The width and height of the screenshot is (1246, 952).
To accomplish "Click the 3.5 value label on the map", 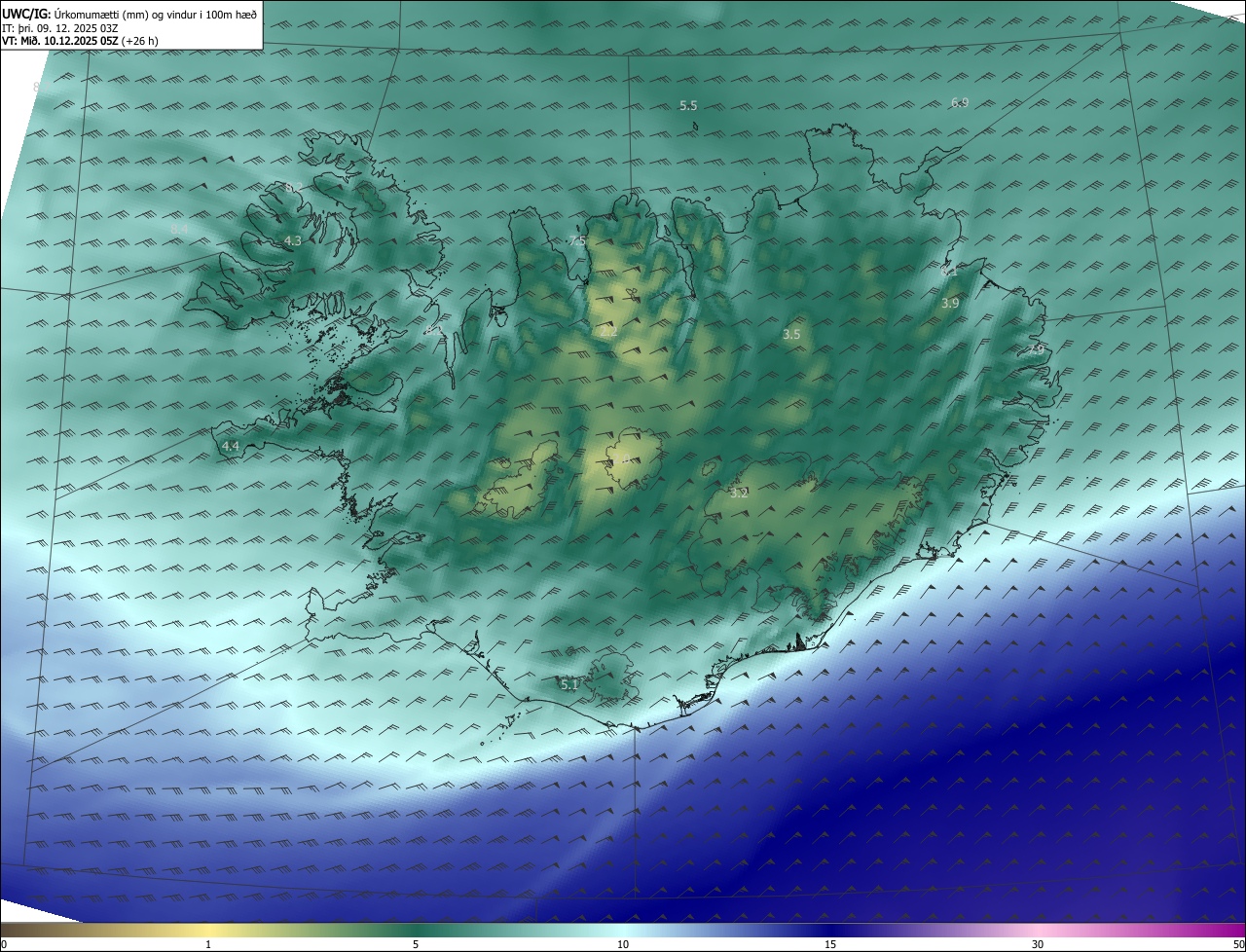I will point(791,334).
